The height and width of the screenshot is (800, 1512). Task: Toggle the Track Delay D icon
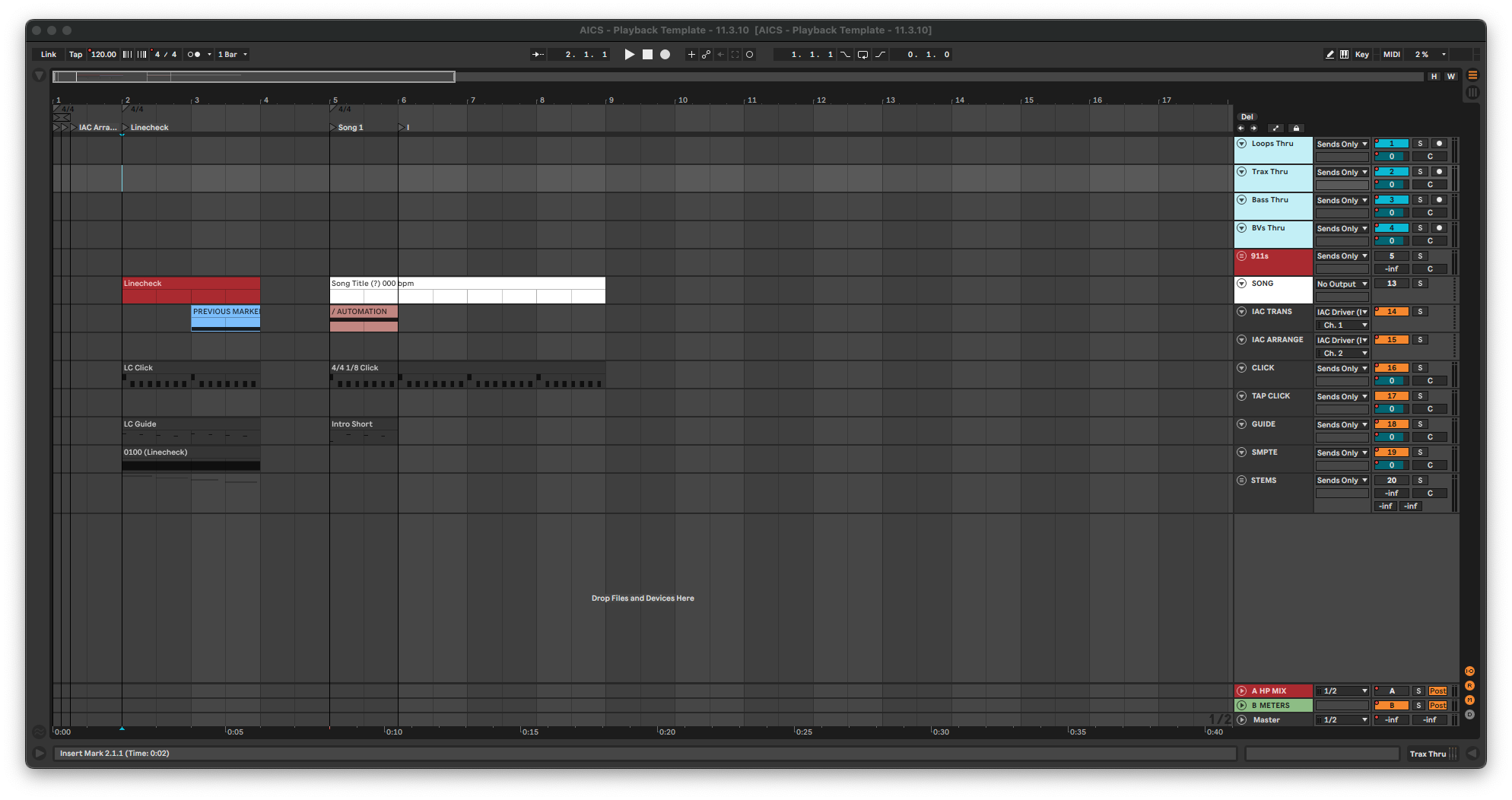(1469, 715)
